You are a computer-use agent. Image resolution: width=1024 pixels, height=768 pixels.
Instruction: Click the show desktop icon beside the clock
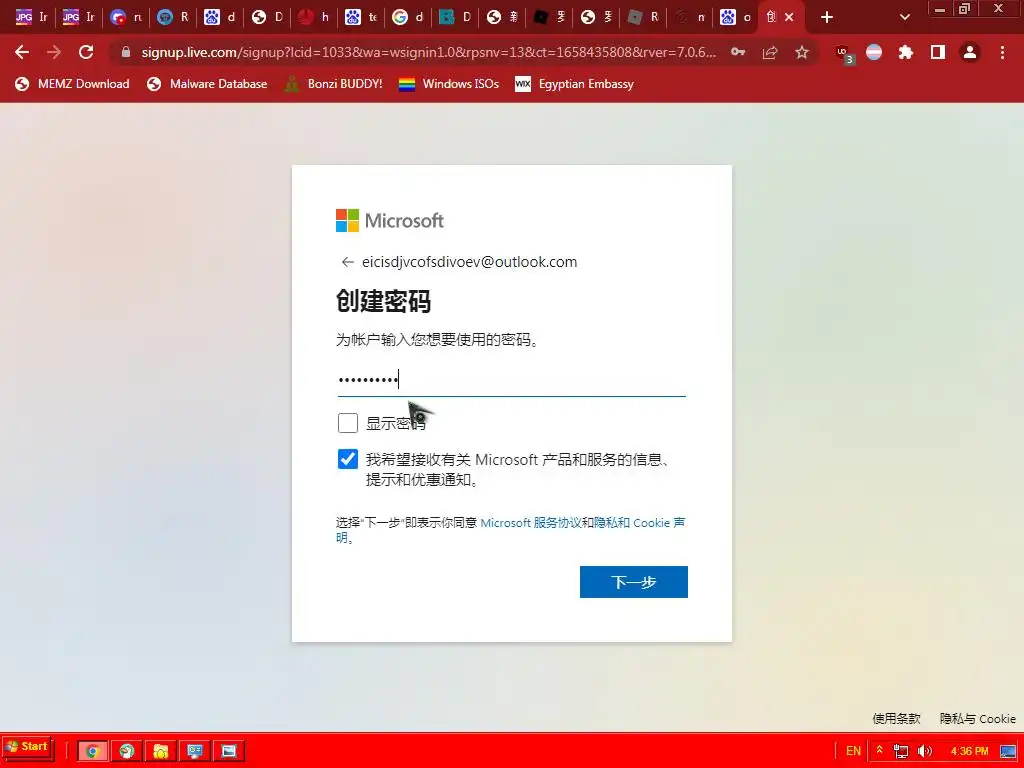point(1008,751)
